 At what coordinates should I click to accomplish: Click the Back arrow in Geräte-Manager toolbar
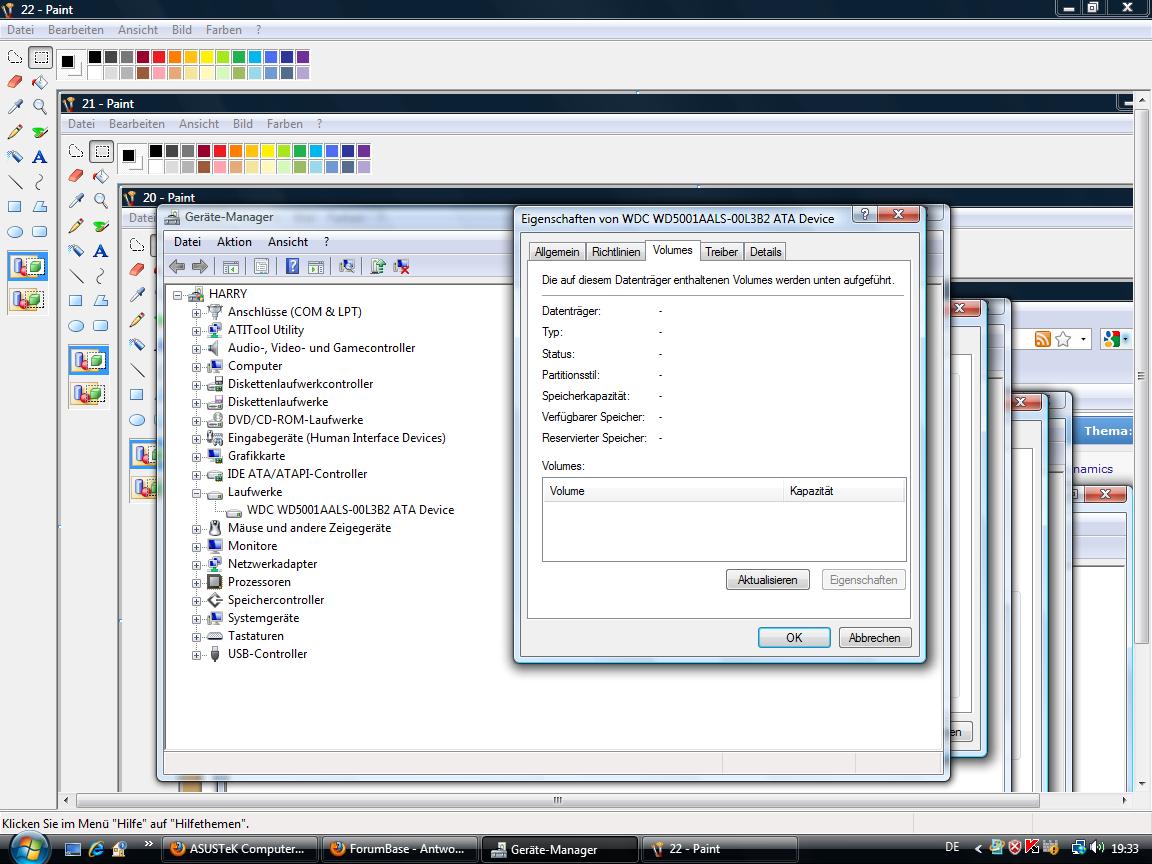pyautogui.click(x=177, y=267)
